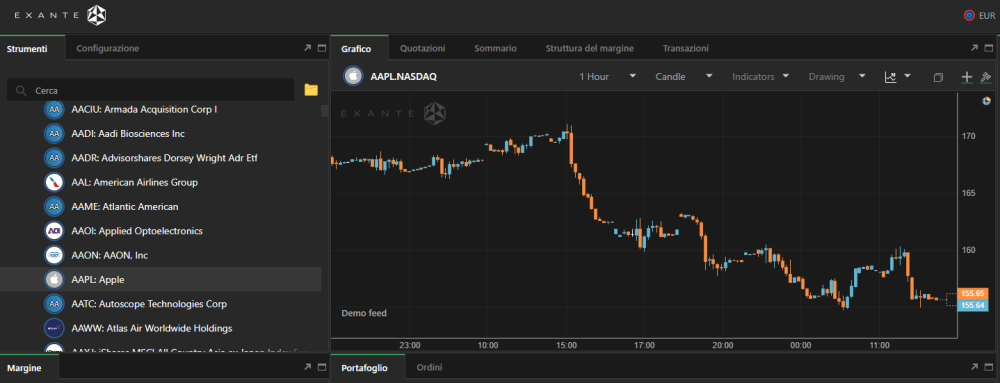Viewport: 1000px width, 383px height.
Task: Click the AAPL.NASDAQ symbol label
Action: (x=404, y=76)
